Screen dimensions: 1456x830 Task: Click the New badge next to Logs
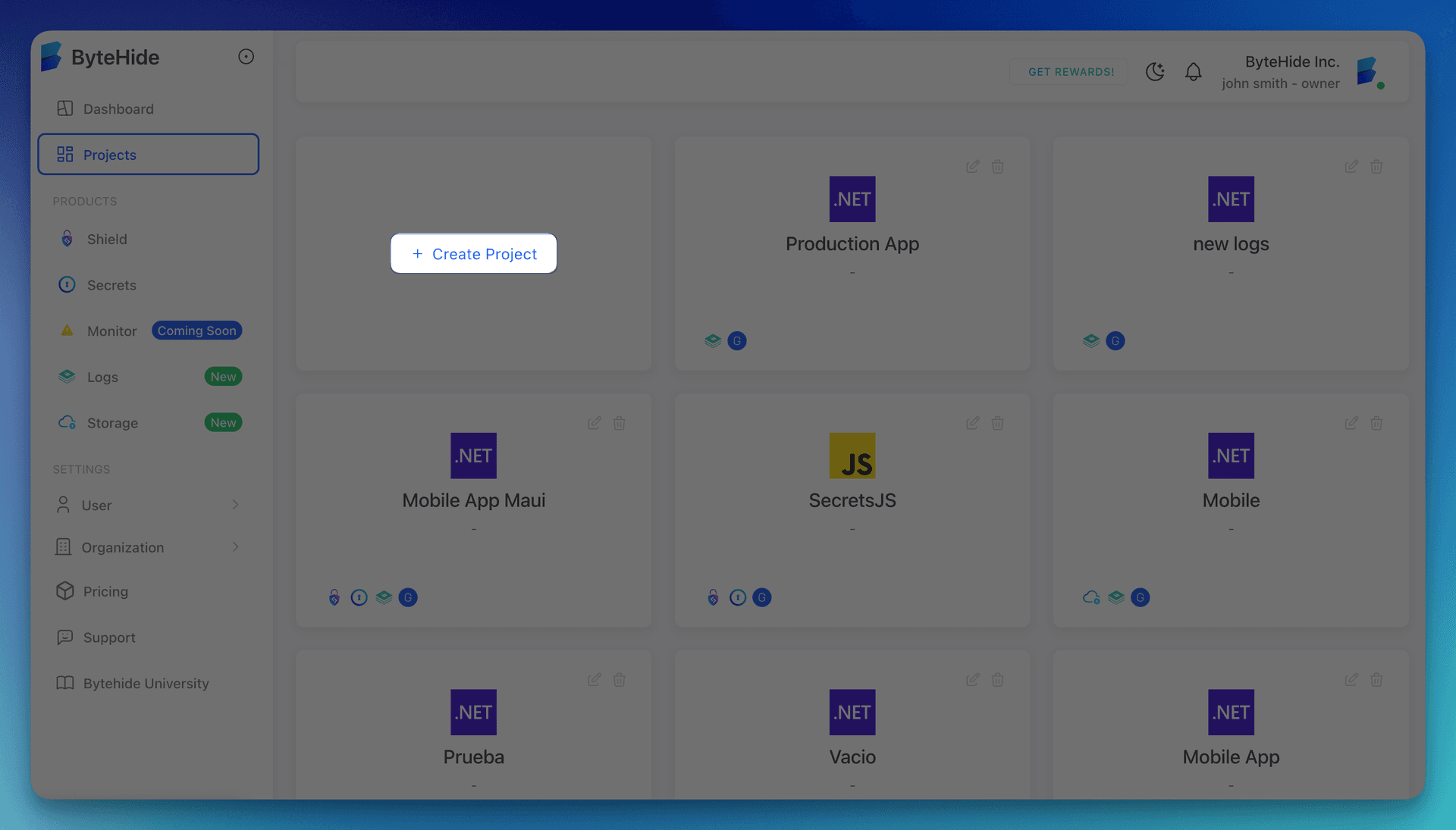pyautogui.click(x=223, y=377)
